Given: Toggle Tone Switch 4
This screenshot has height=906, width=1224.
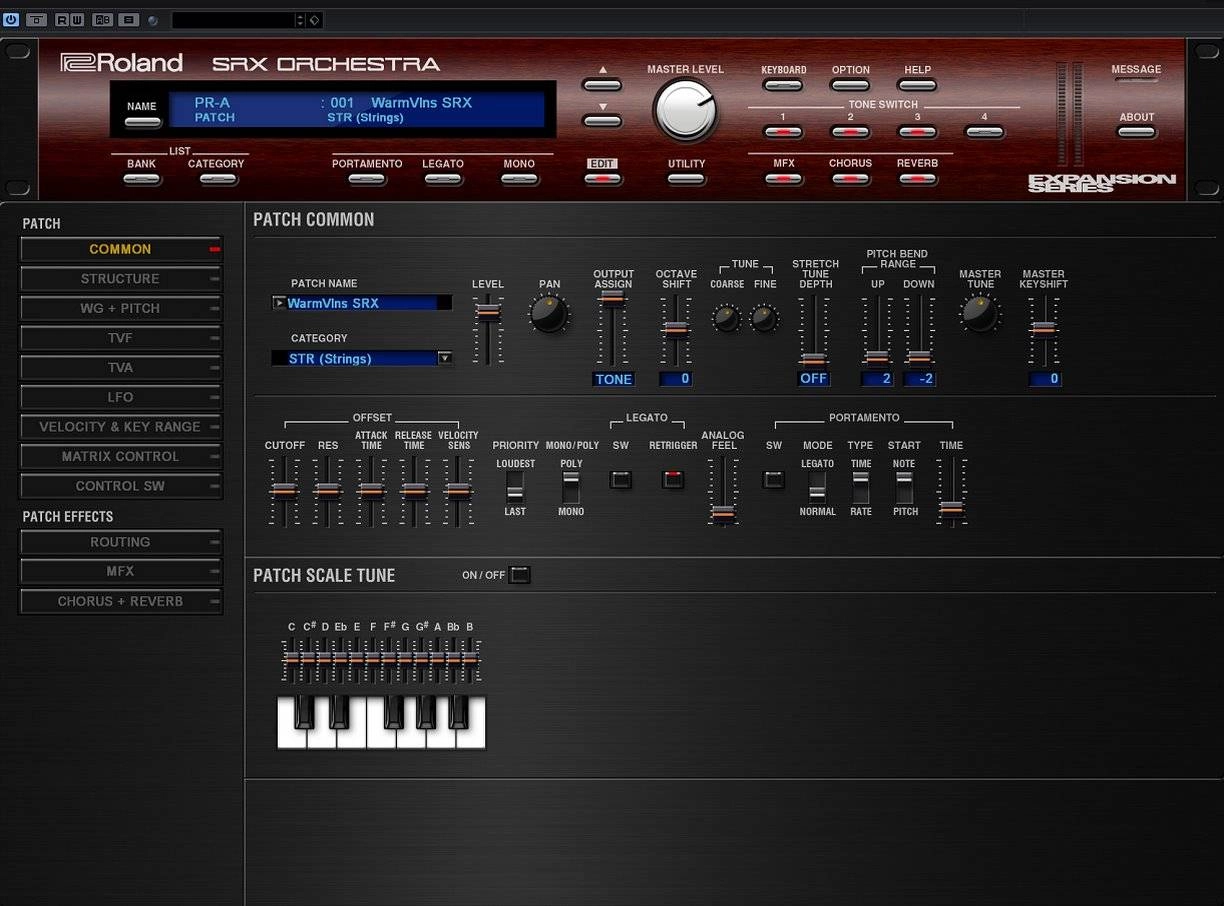Looking at the screenshot, I should pyautogui.click(x=984, y=132).
